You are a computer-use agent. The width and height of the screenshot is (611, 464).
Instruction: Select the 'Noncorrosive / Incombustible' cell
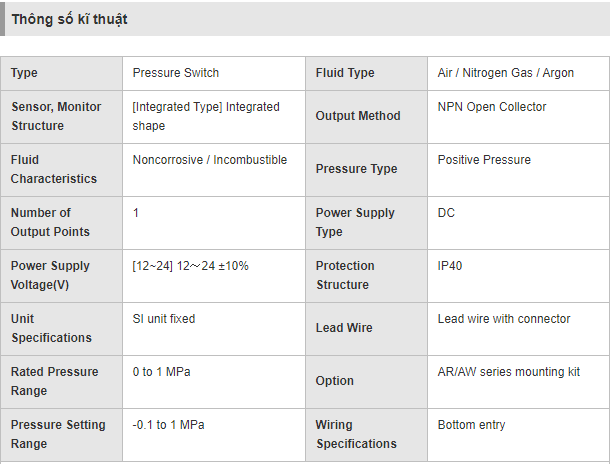click(214, 170)
